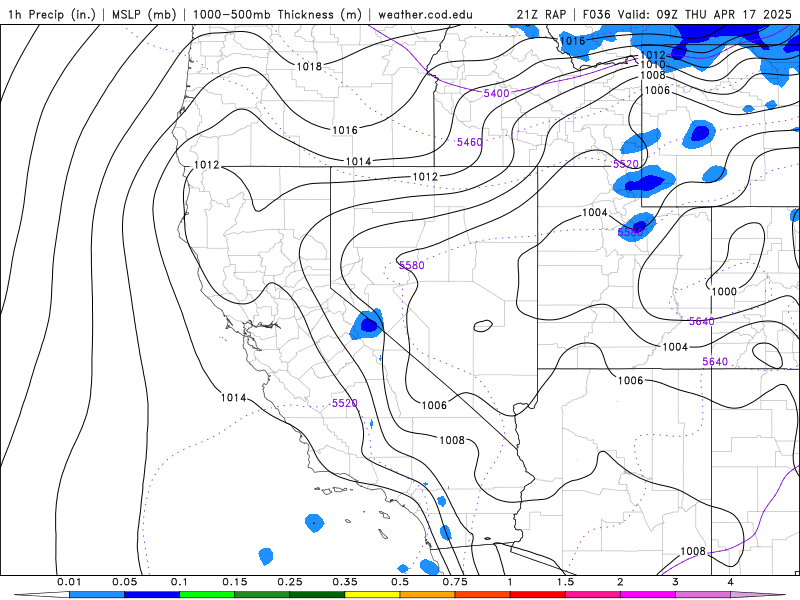Click the 1010 isobar label

[x=653, y=65]
